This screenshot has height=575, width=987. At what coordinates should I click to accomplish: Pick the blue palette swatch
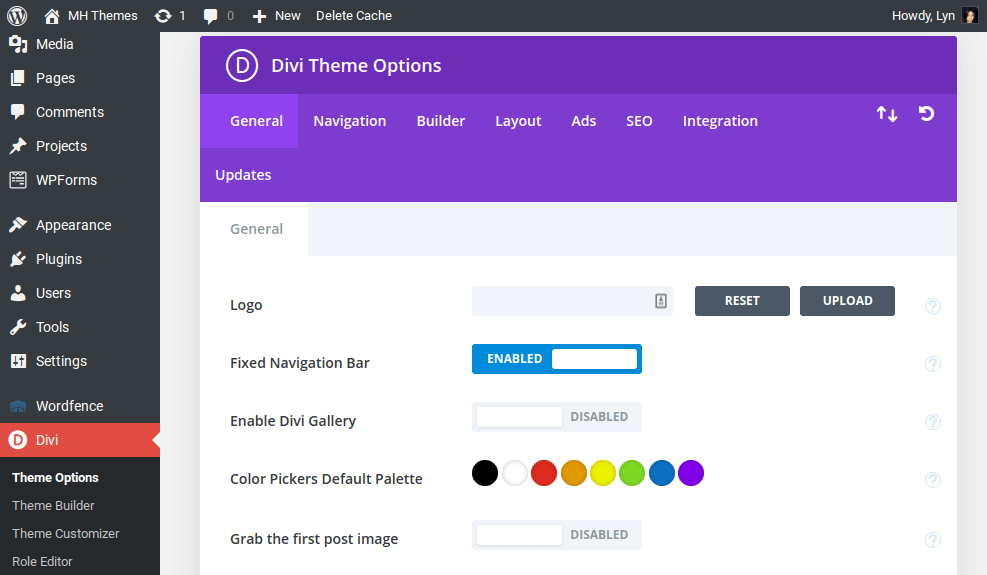(x=662, y=473)
